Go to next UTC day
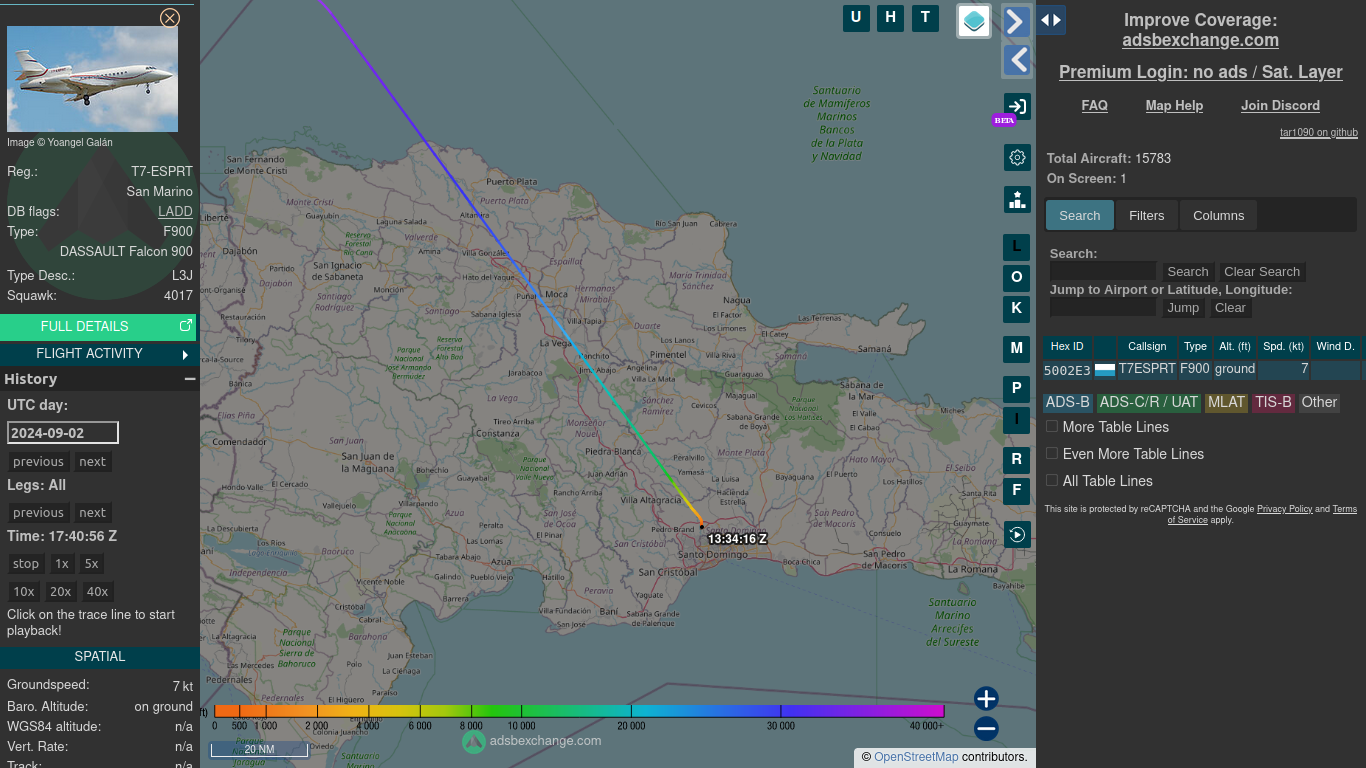1366x768 pixels. click(93, 462)
